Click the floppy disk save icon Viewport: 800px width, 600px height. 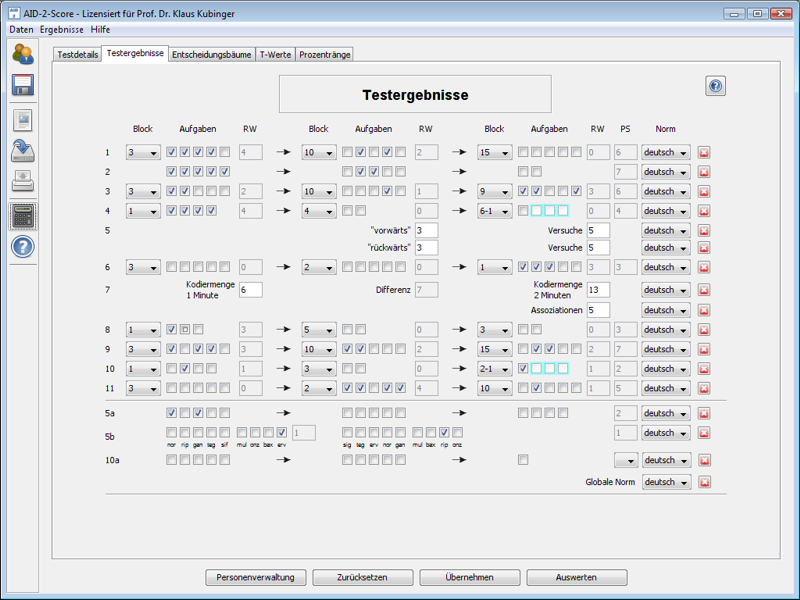[x=23, y=85]
